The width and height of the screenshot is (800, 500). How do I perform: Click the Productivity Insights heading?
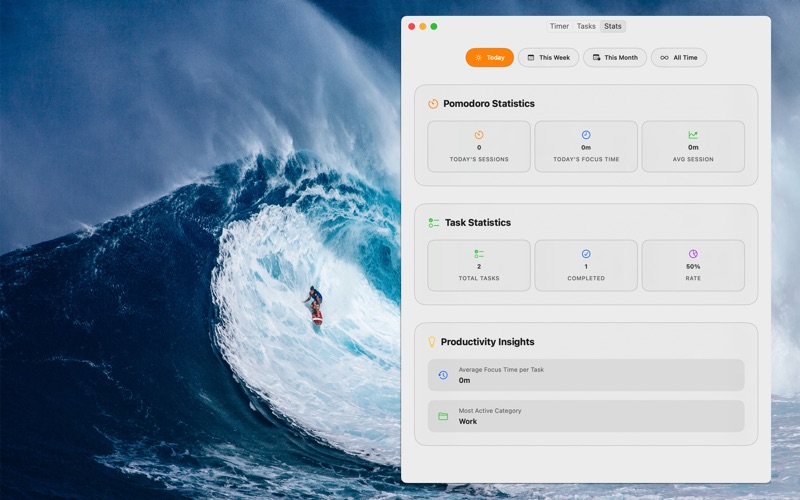pyautogui.click(x=487, y=342)
